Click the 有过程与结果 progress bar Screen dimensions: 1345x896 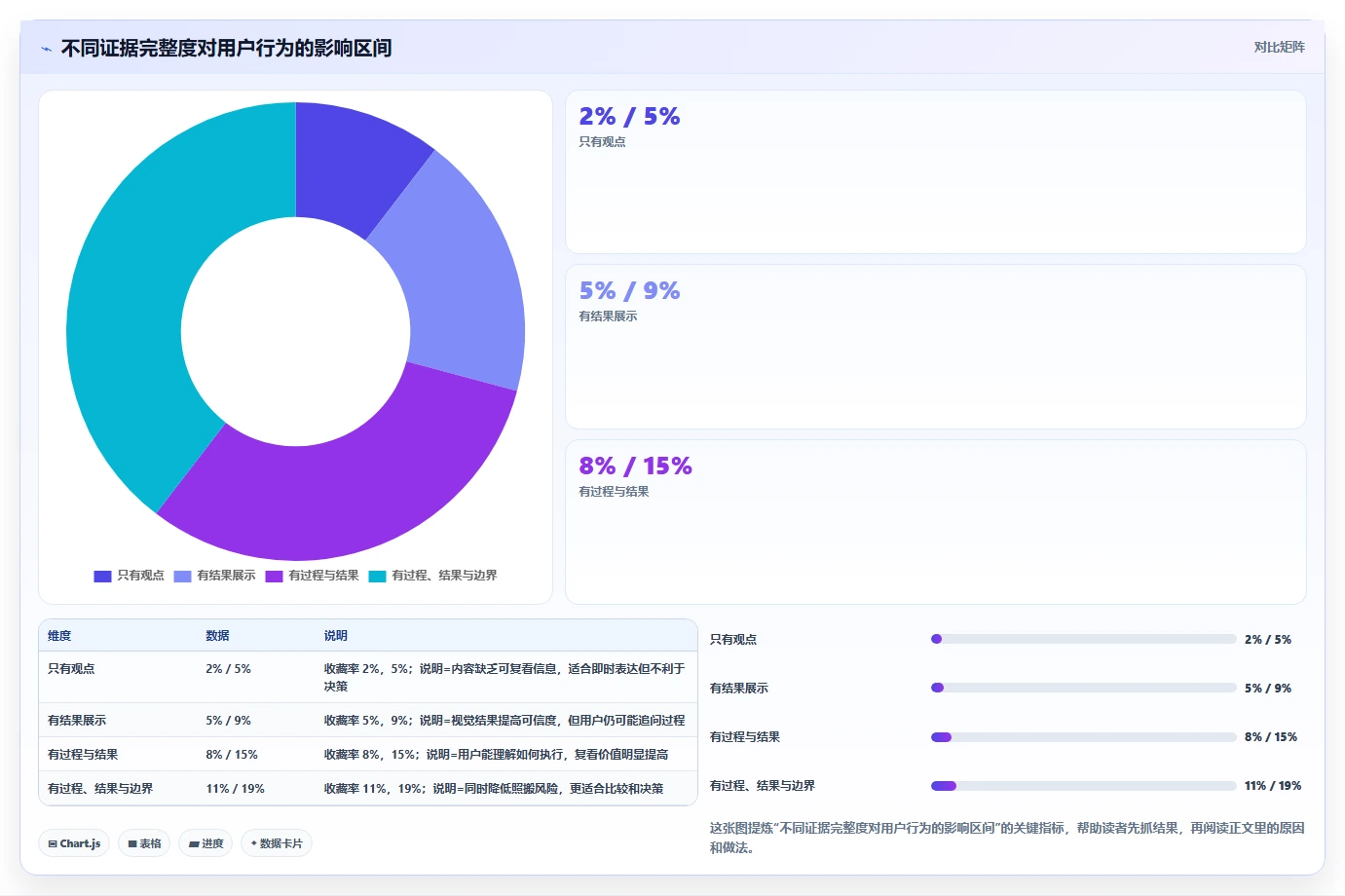(x=1084, y=736)
